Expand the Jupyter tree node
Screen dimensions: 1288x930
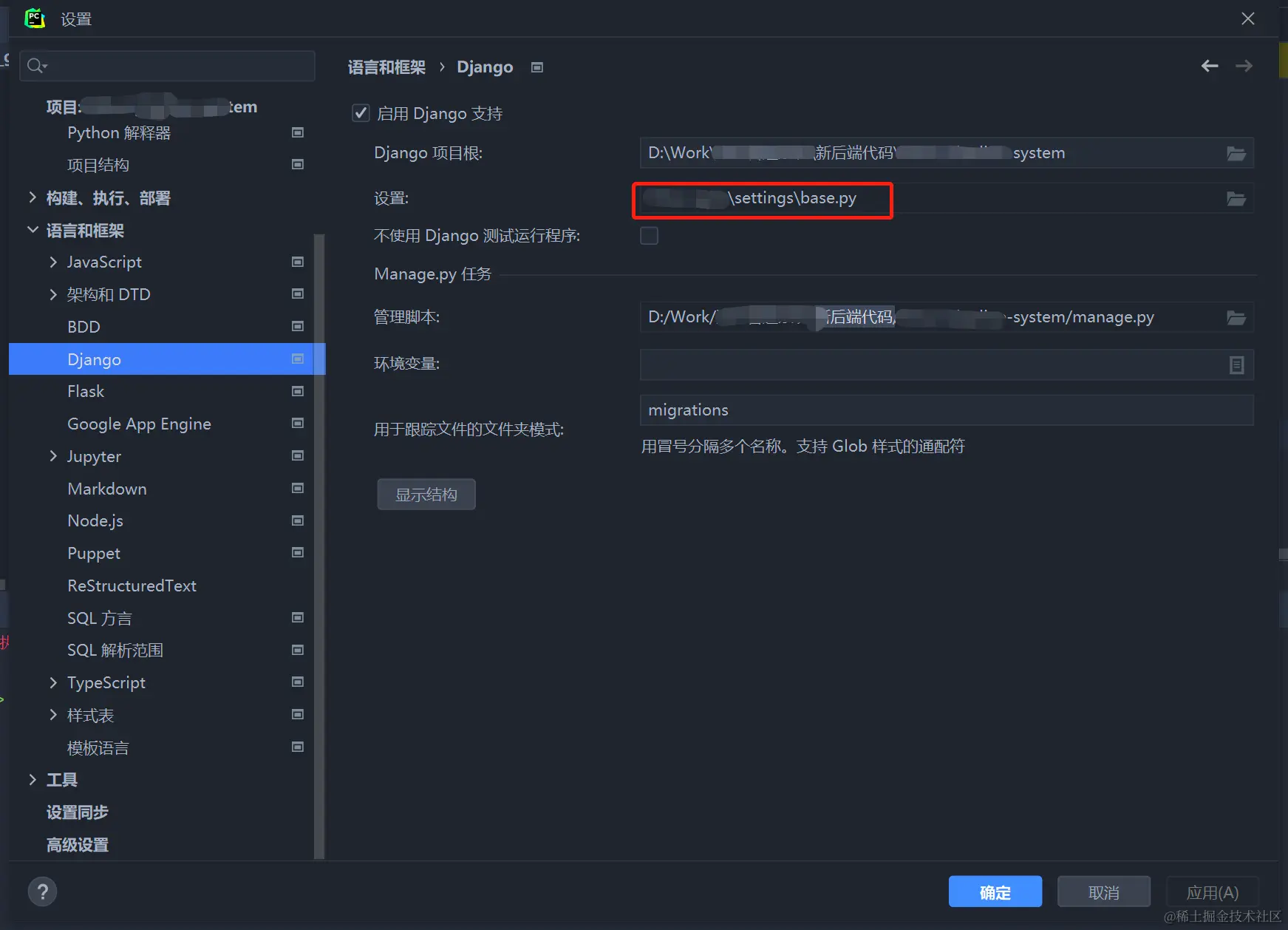[53, 456]
